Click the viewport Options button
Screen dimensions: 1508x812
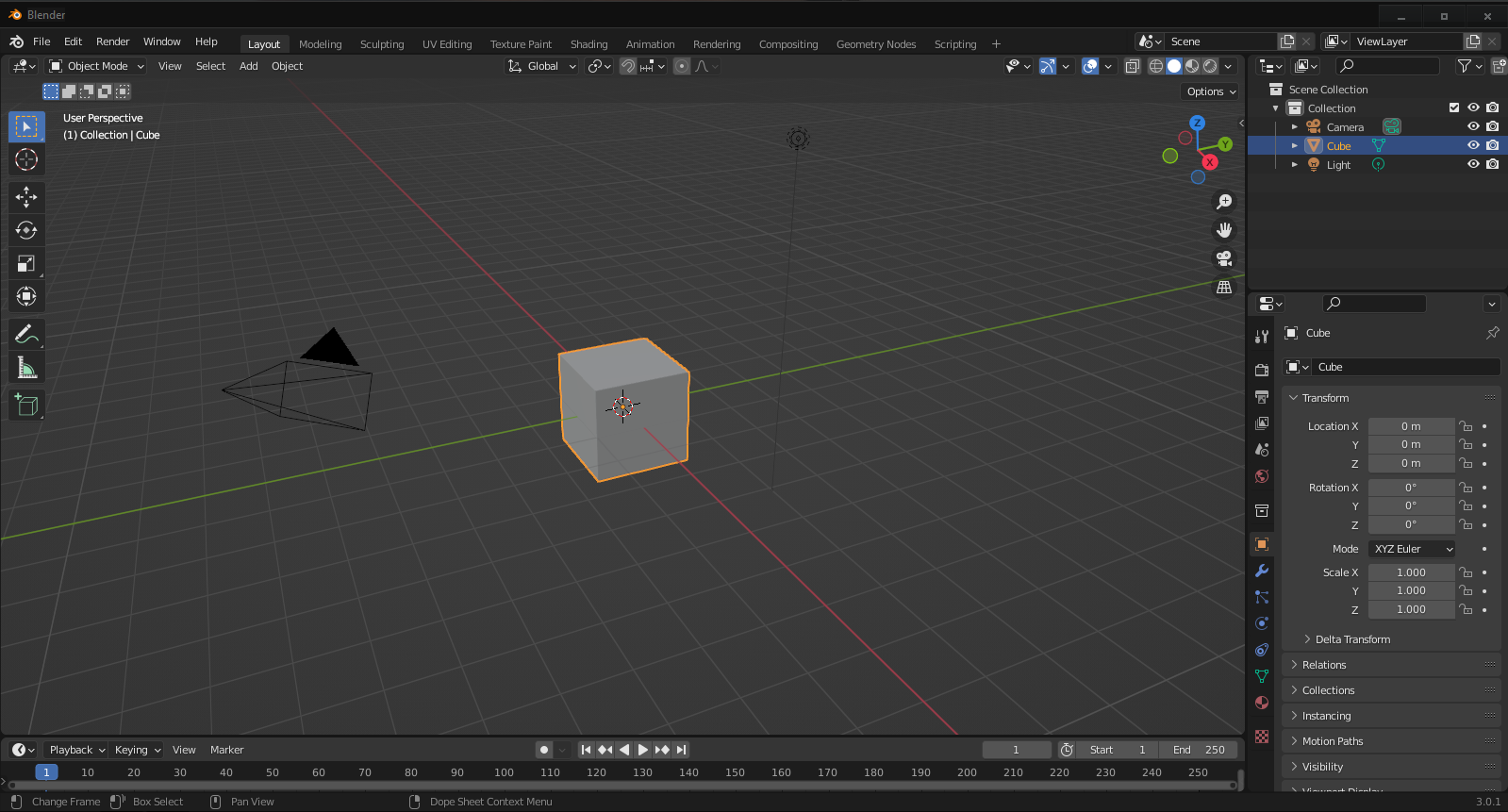[x=1211, y=91]
